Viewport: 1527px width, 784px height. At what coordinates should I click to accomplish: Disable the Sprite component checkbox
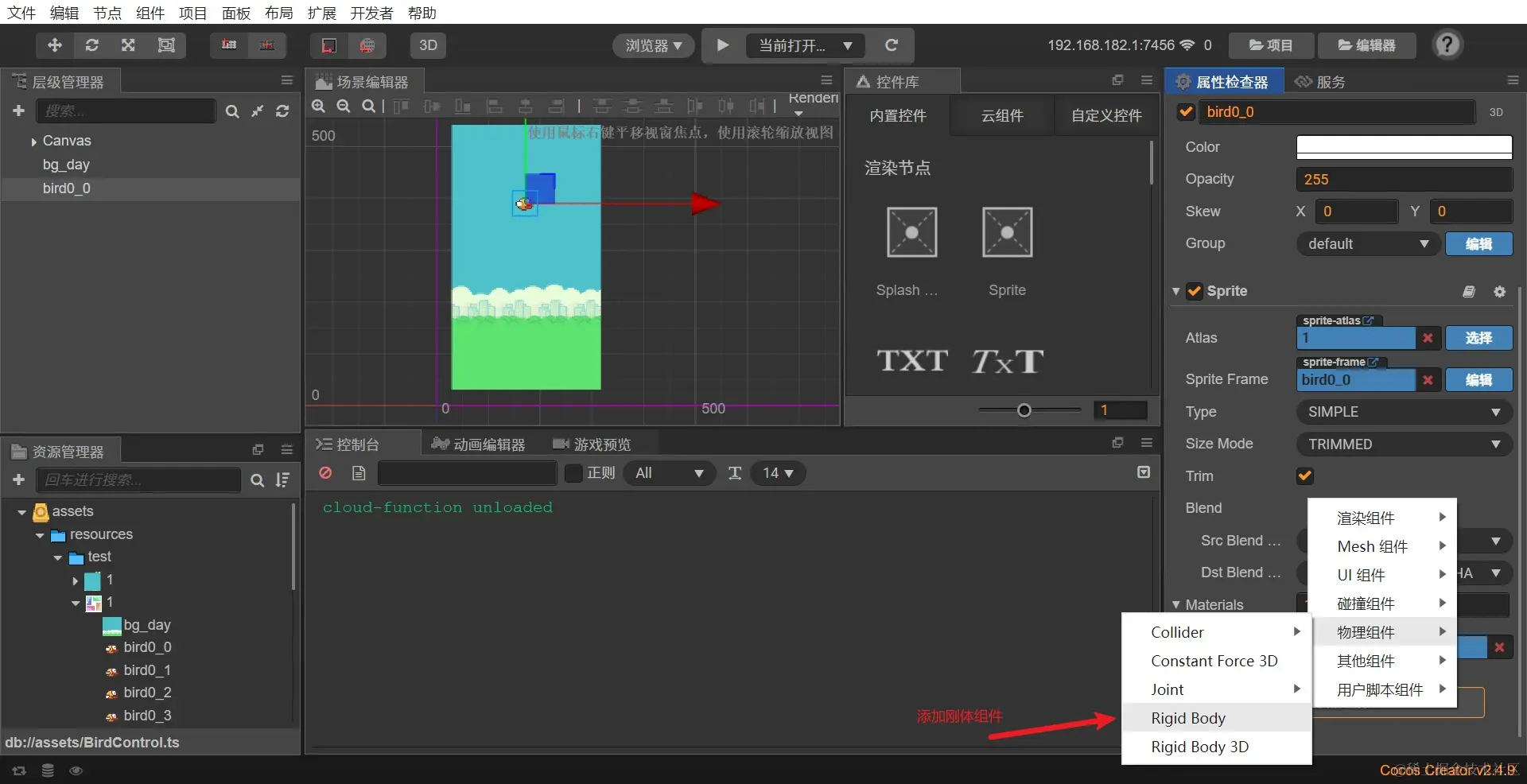[1194, 291]
